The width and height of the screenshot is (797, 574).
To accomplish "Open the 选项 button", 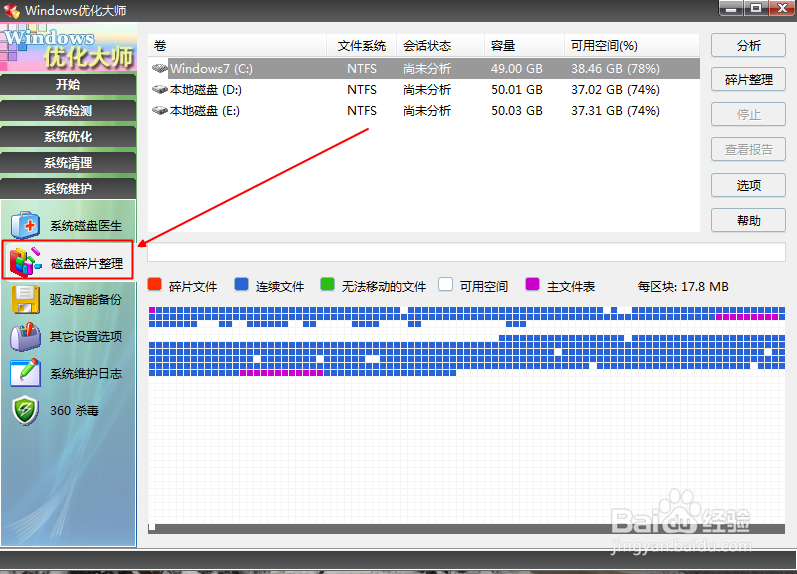I will [748, 185].
